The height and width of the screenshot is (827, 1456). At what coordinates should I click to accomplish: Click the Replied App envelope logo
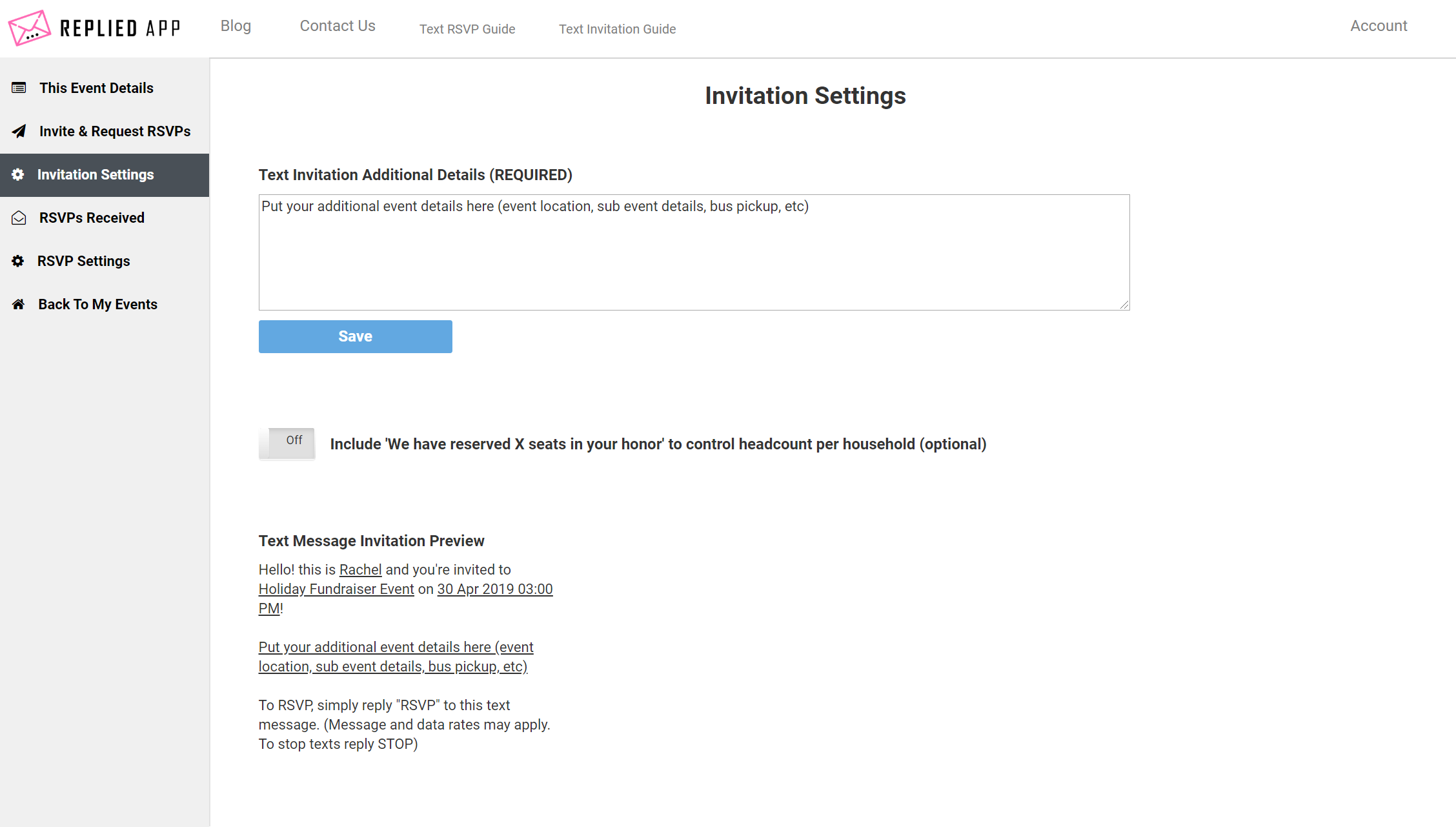click(x=30, y=28)
